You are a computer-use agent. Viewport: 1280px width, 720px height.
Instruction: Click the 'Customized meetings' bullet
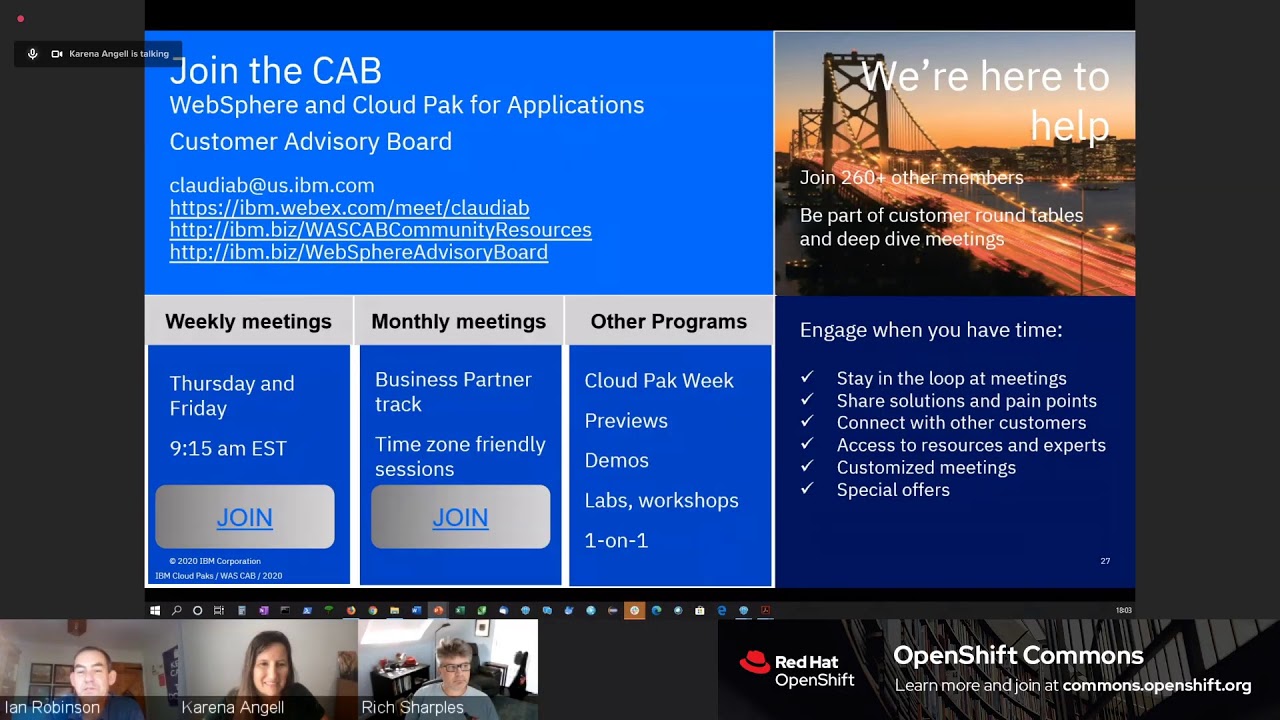926,467
